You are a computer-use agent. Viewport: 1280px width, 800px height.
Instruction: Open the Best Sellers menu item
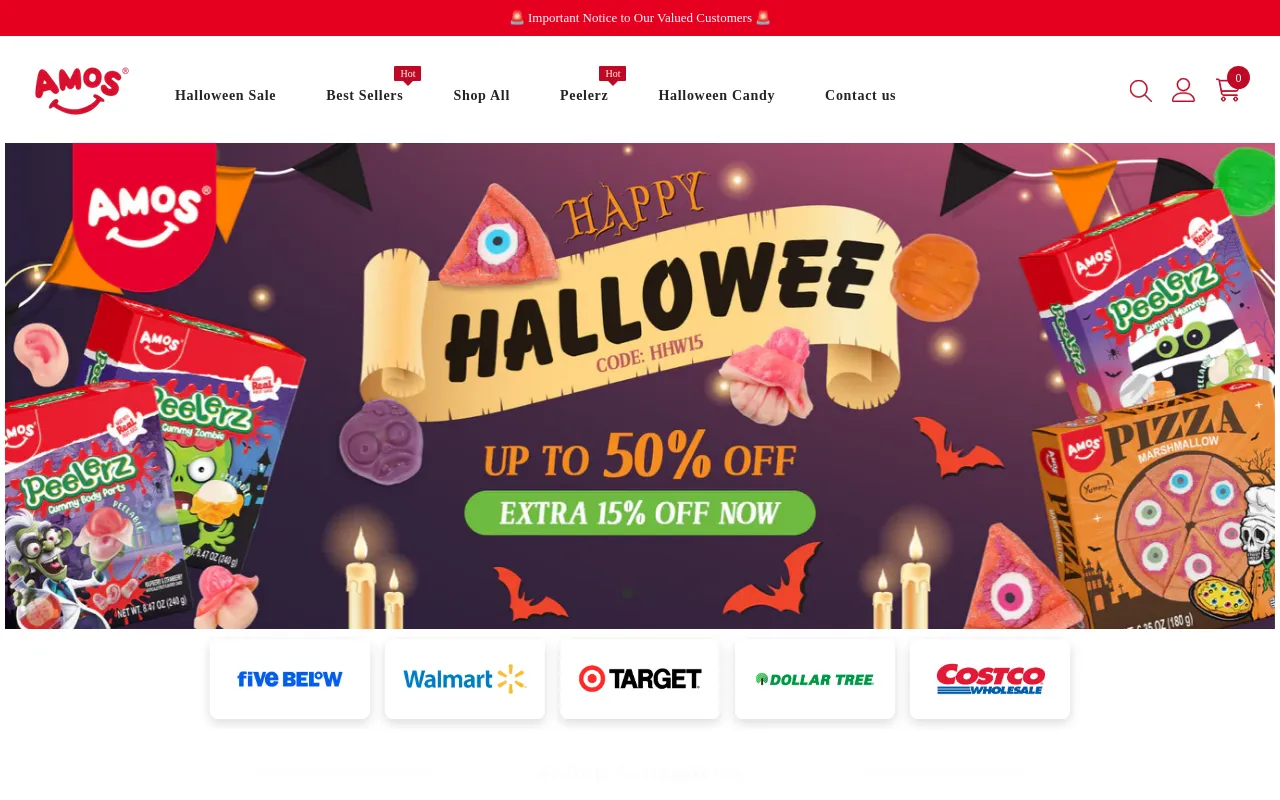coord(365,96)
